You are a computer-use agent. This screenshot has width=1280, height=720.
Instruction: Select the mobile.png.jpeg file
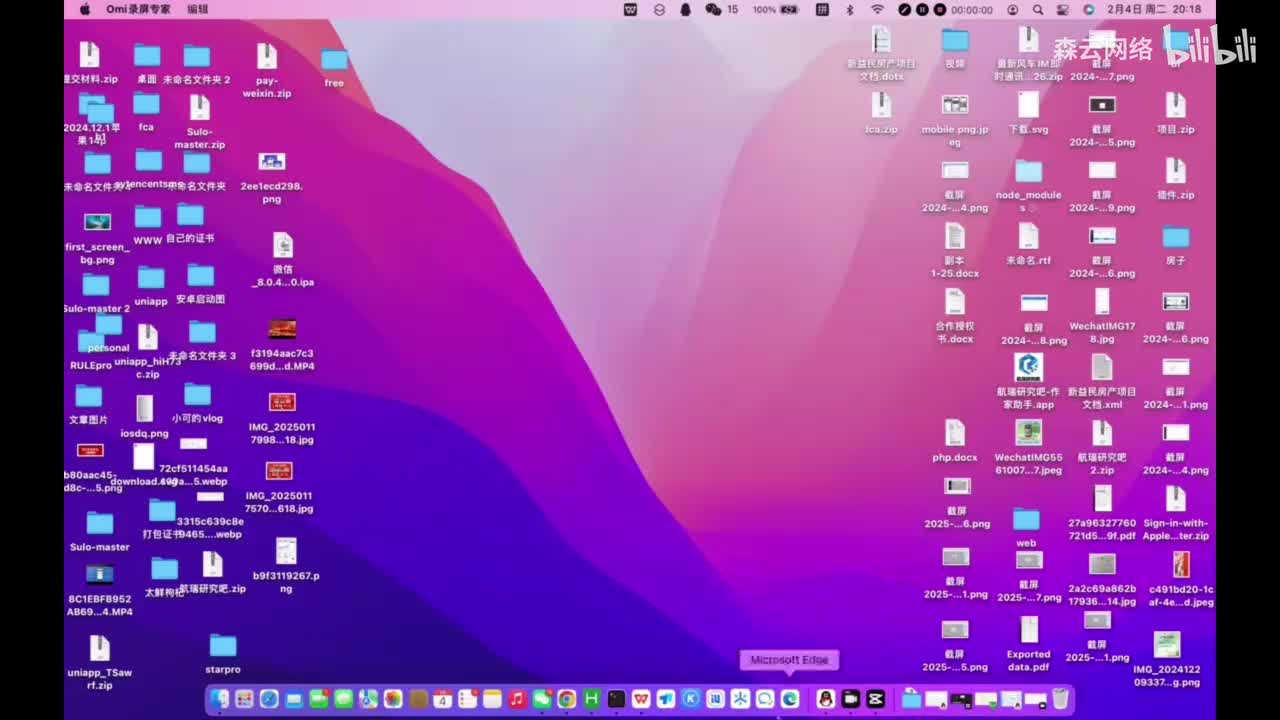[x=955, y=120]
